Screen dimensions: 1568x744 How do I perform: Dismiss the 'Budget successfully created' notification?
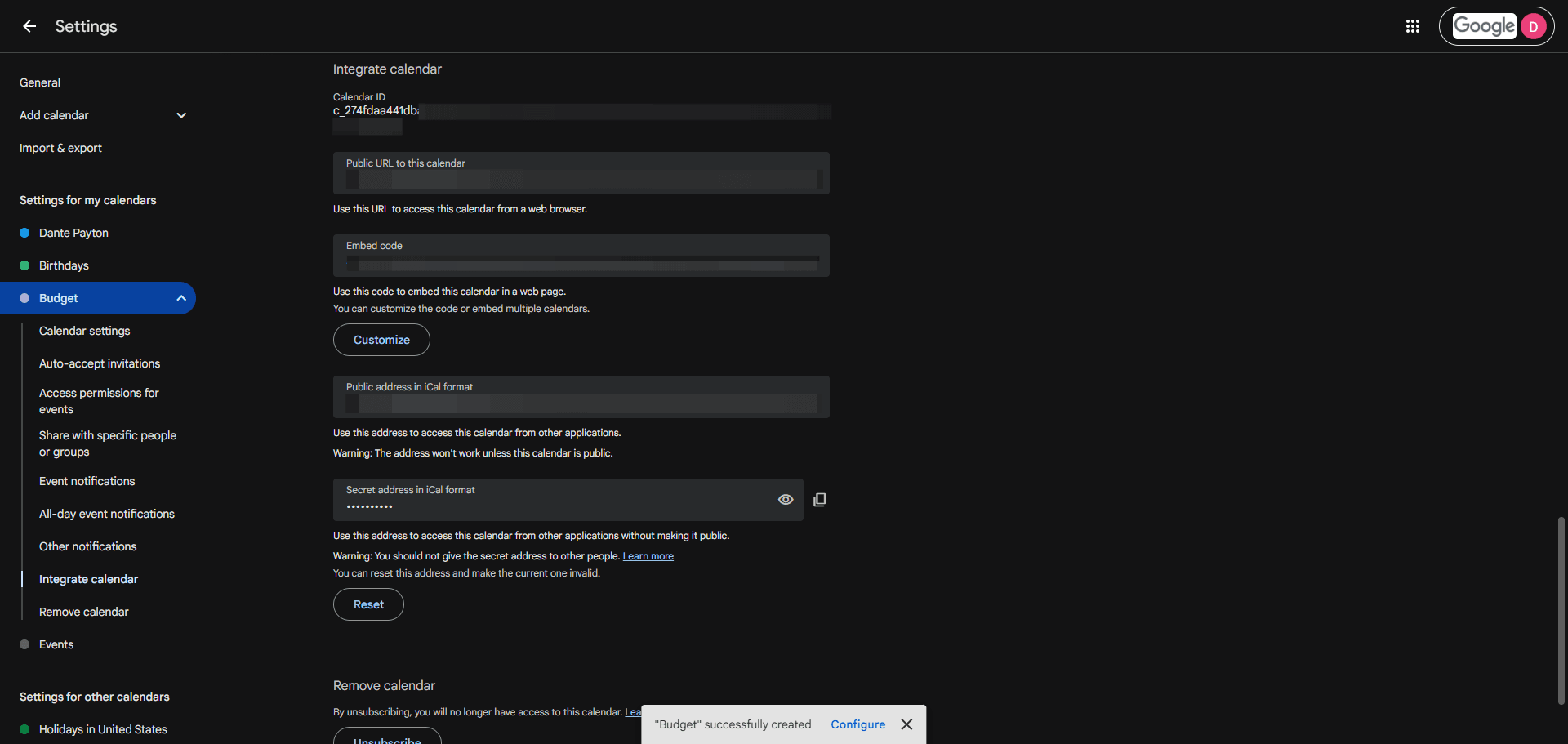coord(906,724)
